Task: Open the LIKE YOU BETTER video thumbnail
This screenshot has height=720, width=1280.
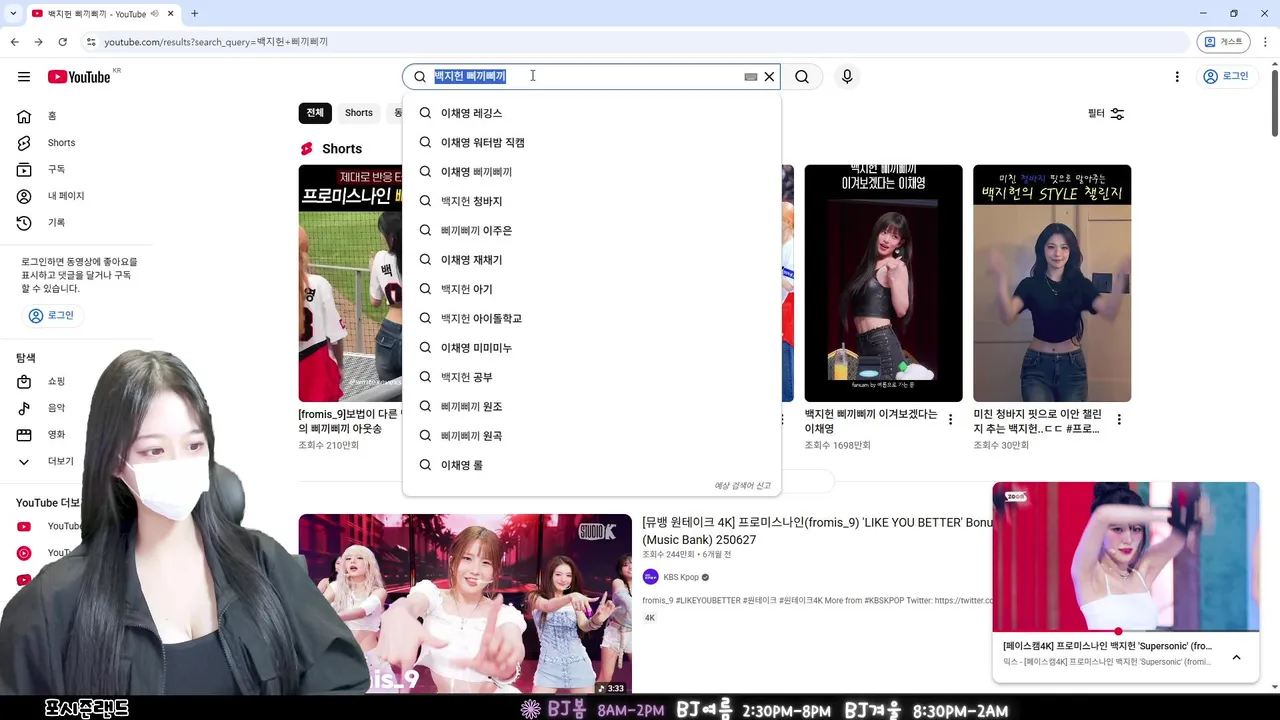Action: click(x=465, y=604)
